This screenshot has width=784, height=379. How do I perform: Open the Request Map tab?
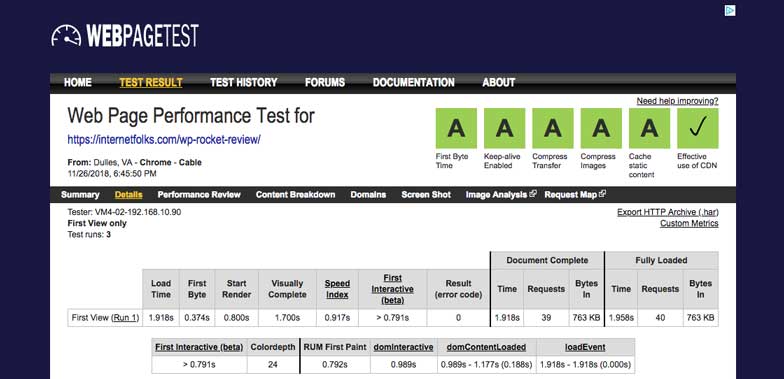pos(570,194)
